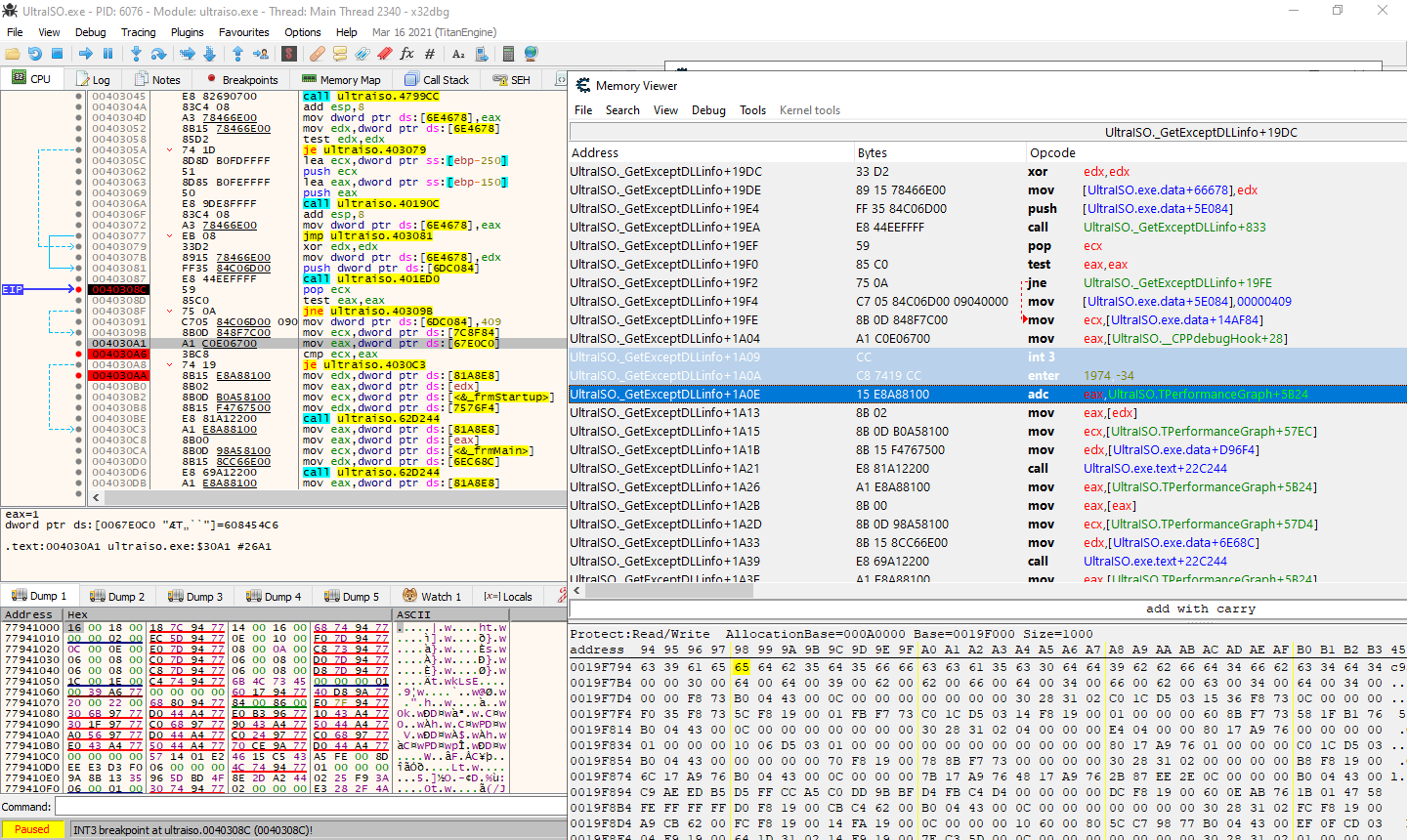Open Search menu in Memory Viewer

tap(622, 110)
